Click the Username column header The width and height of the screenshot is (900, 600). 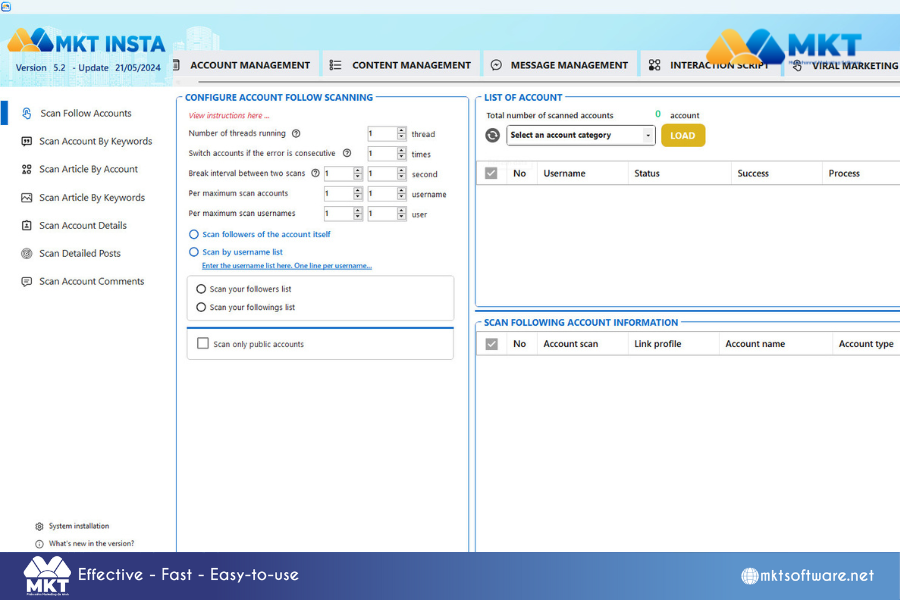(564, 173)
